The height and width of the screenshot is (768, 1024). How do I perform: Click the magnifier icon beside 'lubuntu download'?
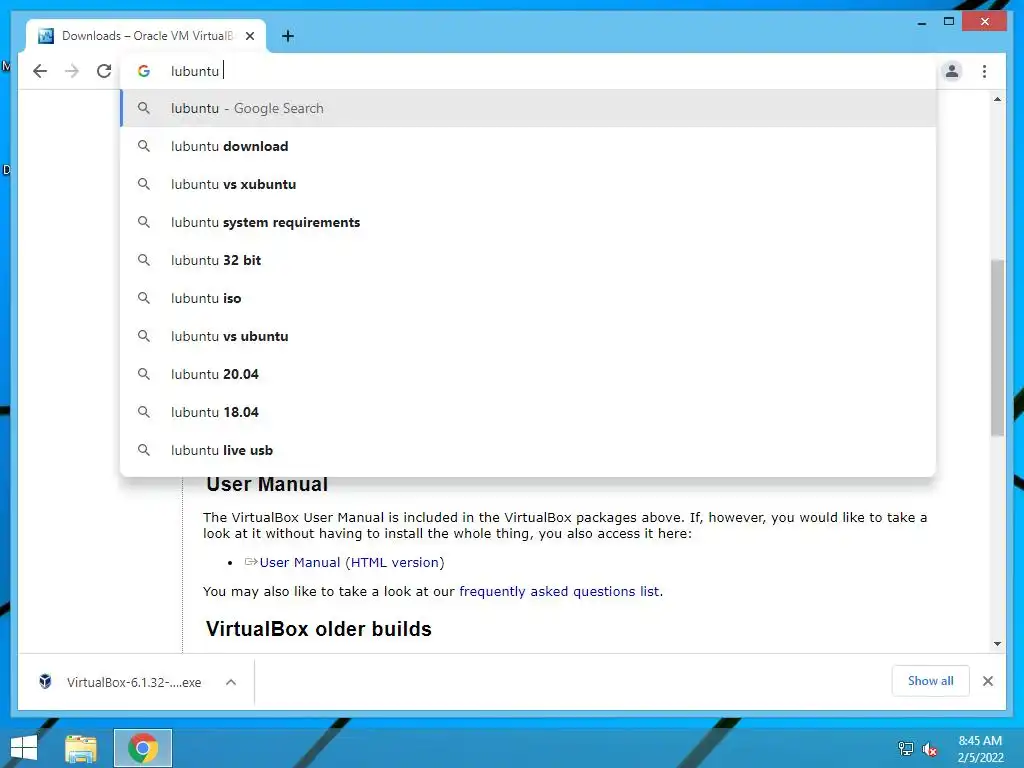pos(144,146)
